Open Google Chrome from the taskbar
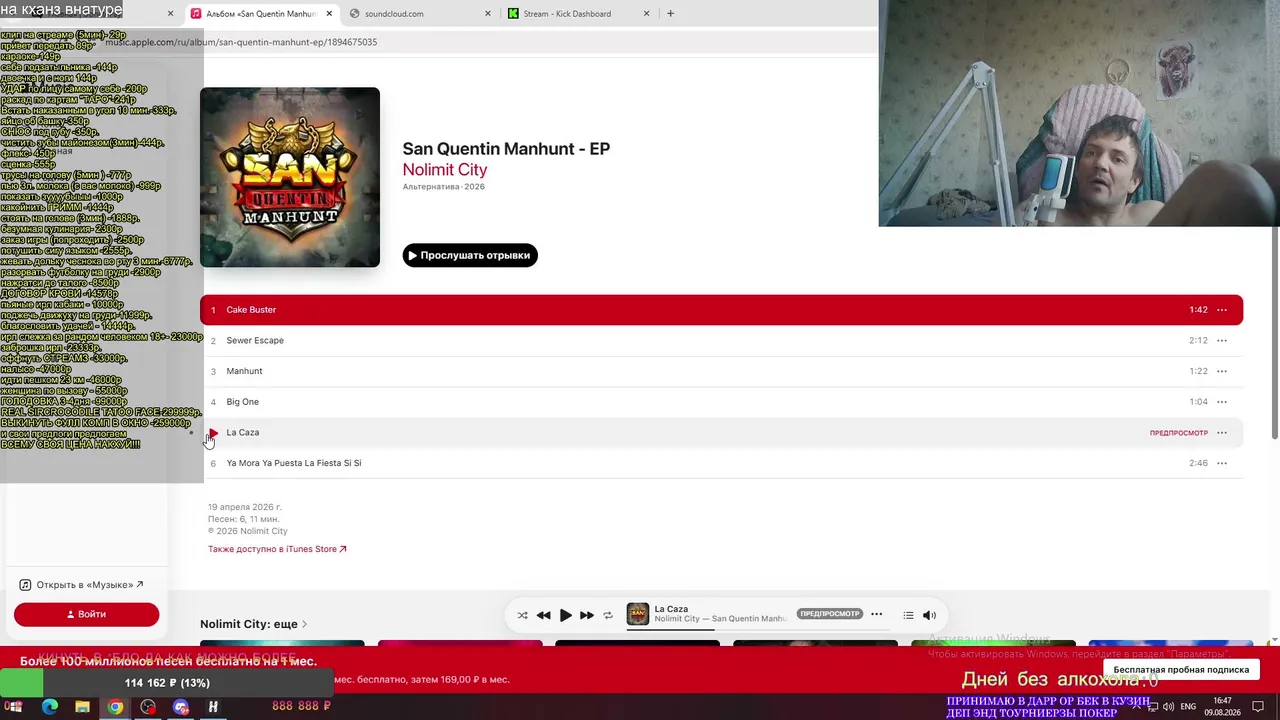 (x=115, y=707)
